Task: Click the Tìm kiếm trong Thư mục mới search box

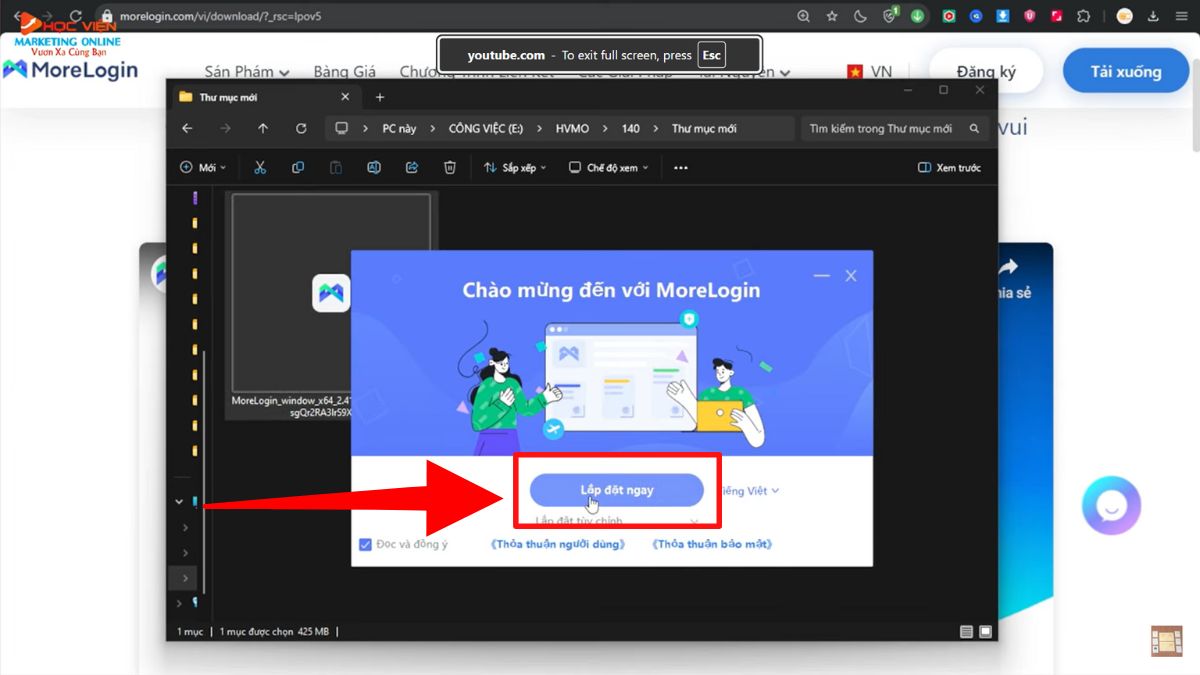Action: (x=894, y=129)
